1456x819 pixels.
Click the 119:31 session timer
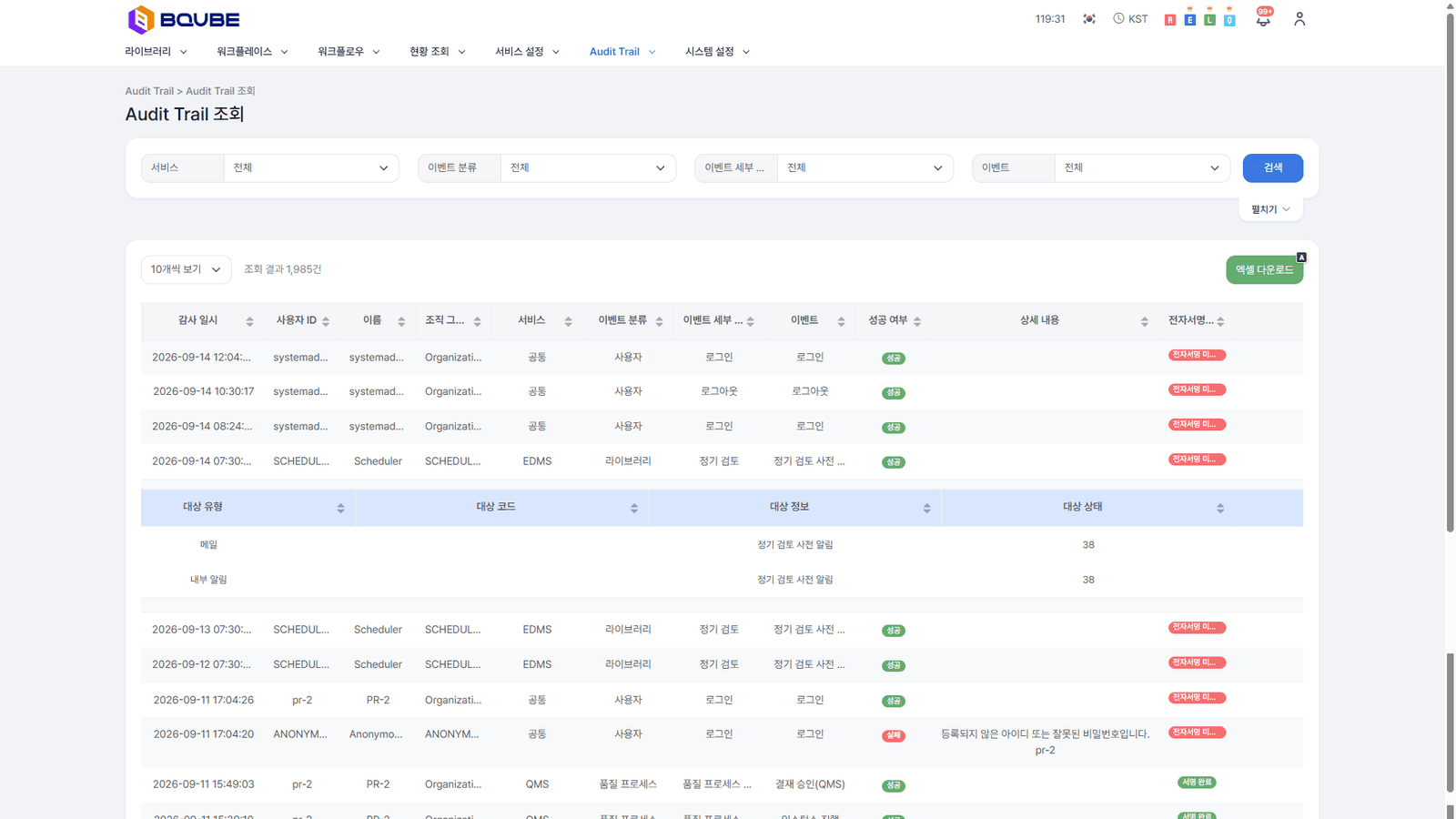pos(1050,19)
